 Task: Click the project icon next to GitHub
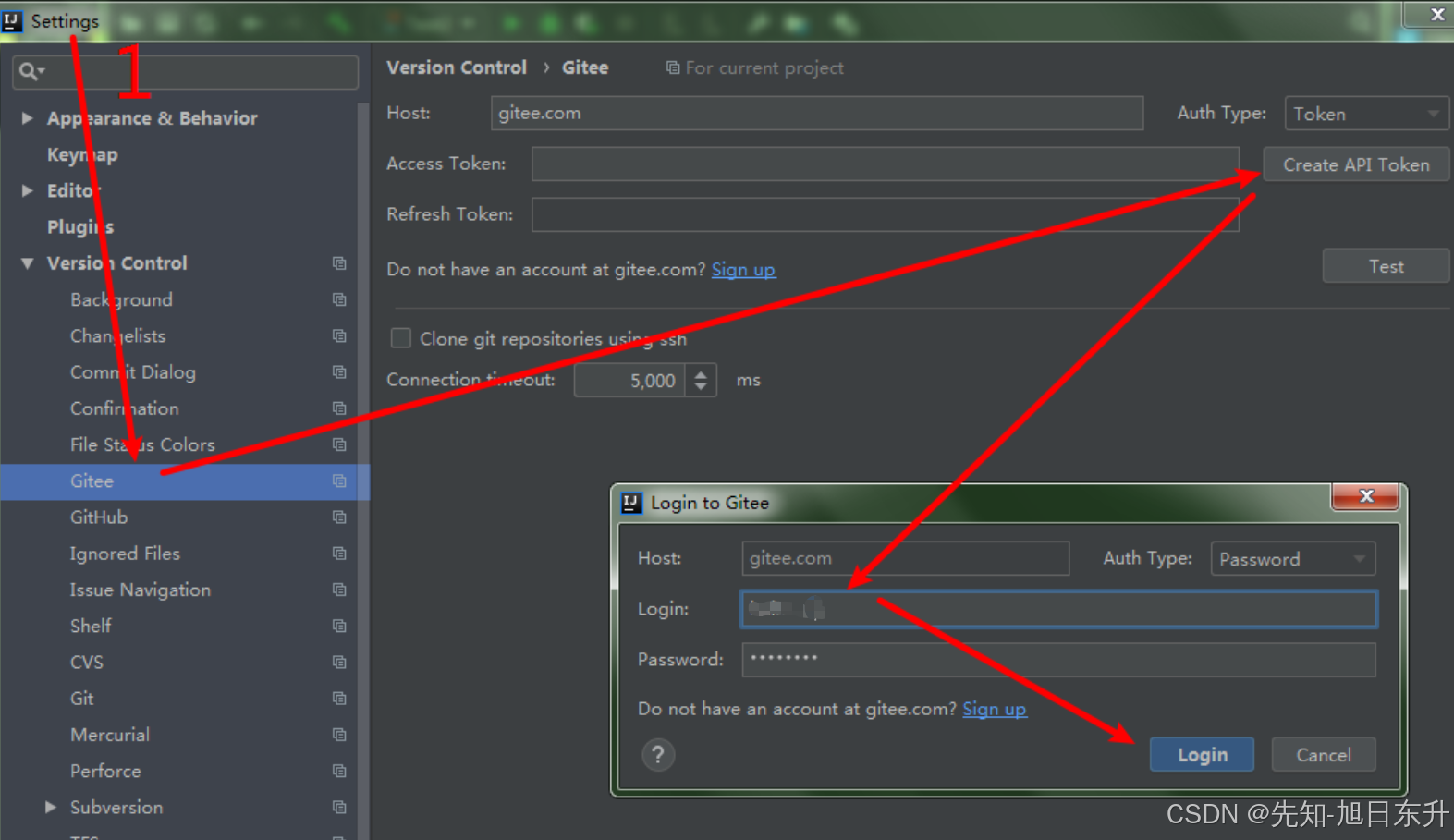pyautogui.click(x=339, y=517)
